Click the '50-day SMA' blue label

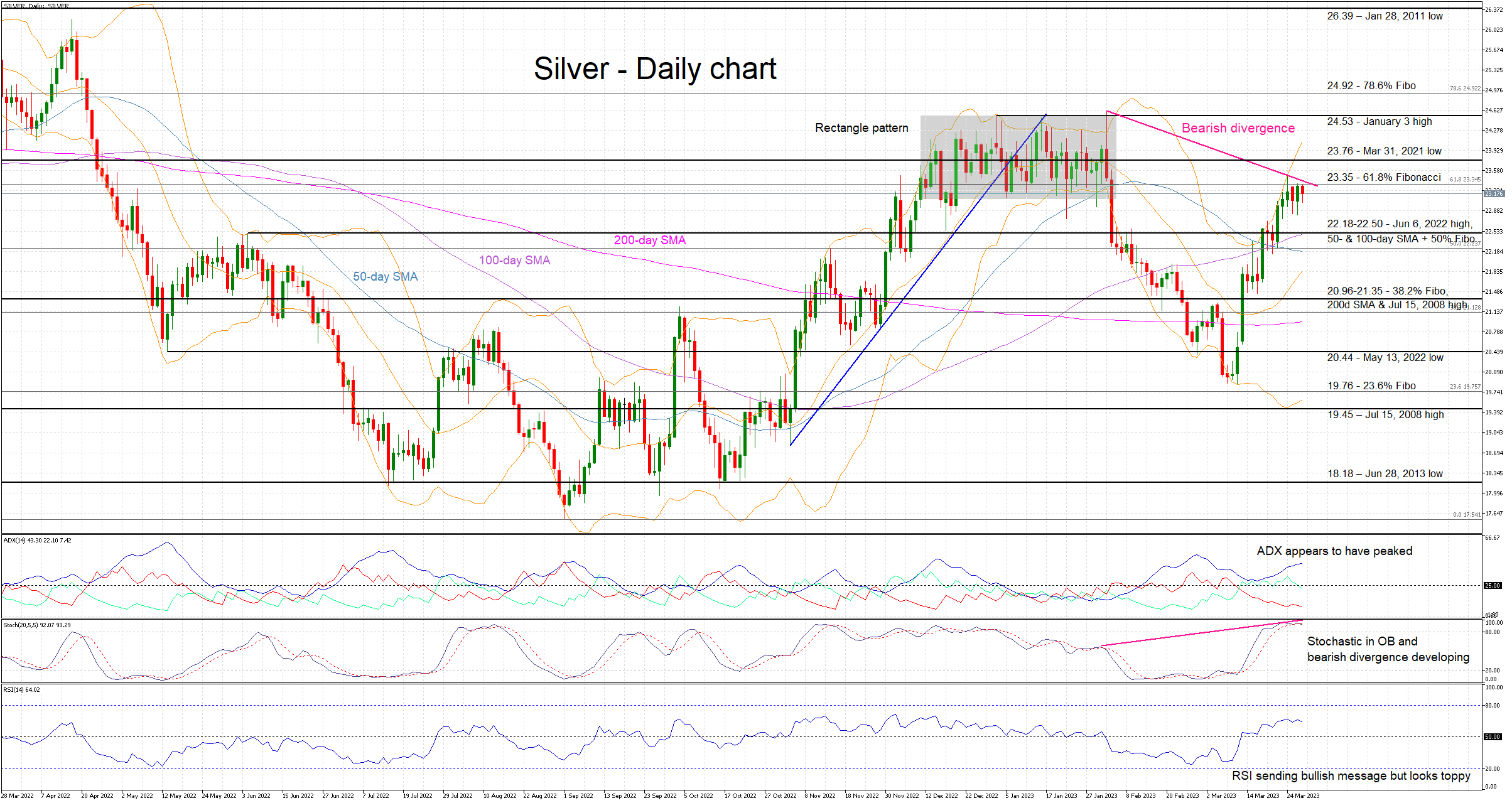pos(385,277)
